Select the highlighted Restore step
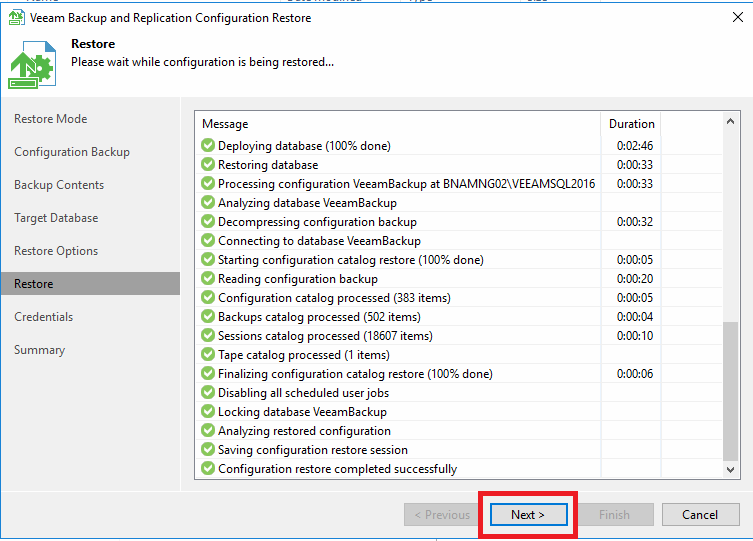Viewport: 753px width, 541px height. 90,284
